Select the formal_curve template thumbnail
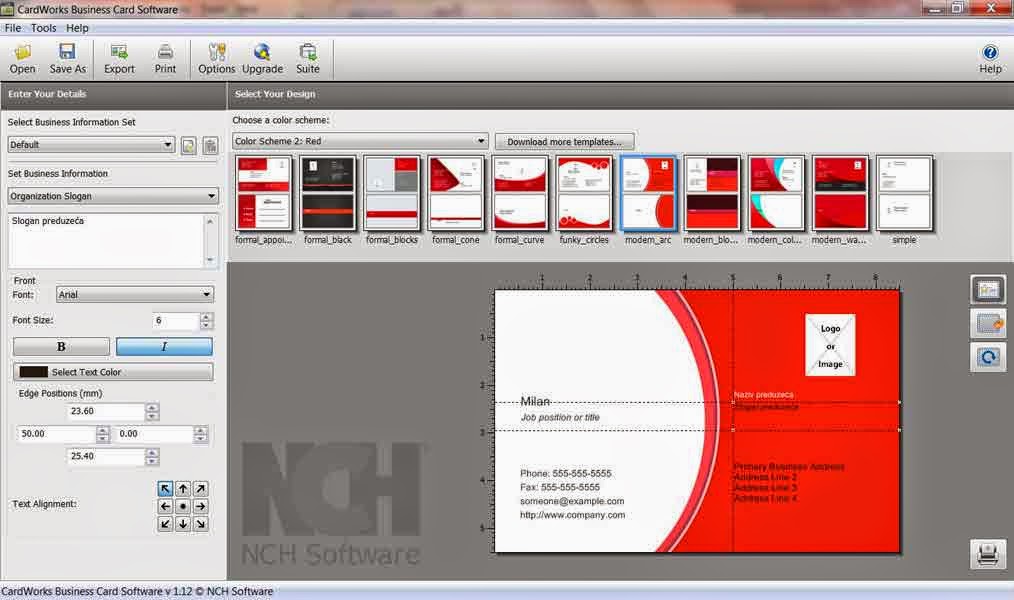This screenshot has height=600, width=1014. pos(519,193)
